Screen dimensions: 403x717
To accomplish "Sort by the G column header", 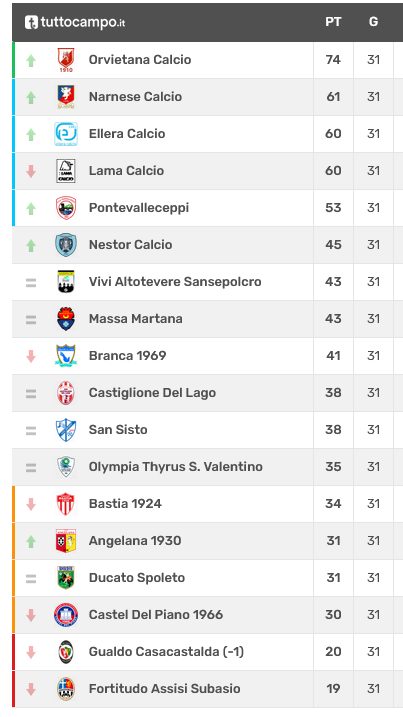I will click(x=373, y=22).
